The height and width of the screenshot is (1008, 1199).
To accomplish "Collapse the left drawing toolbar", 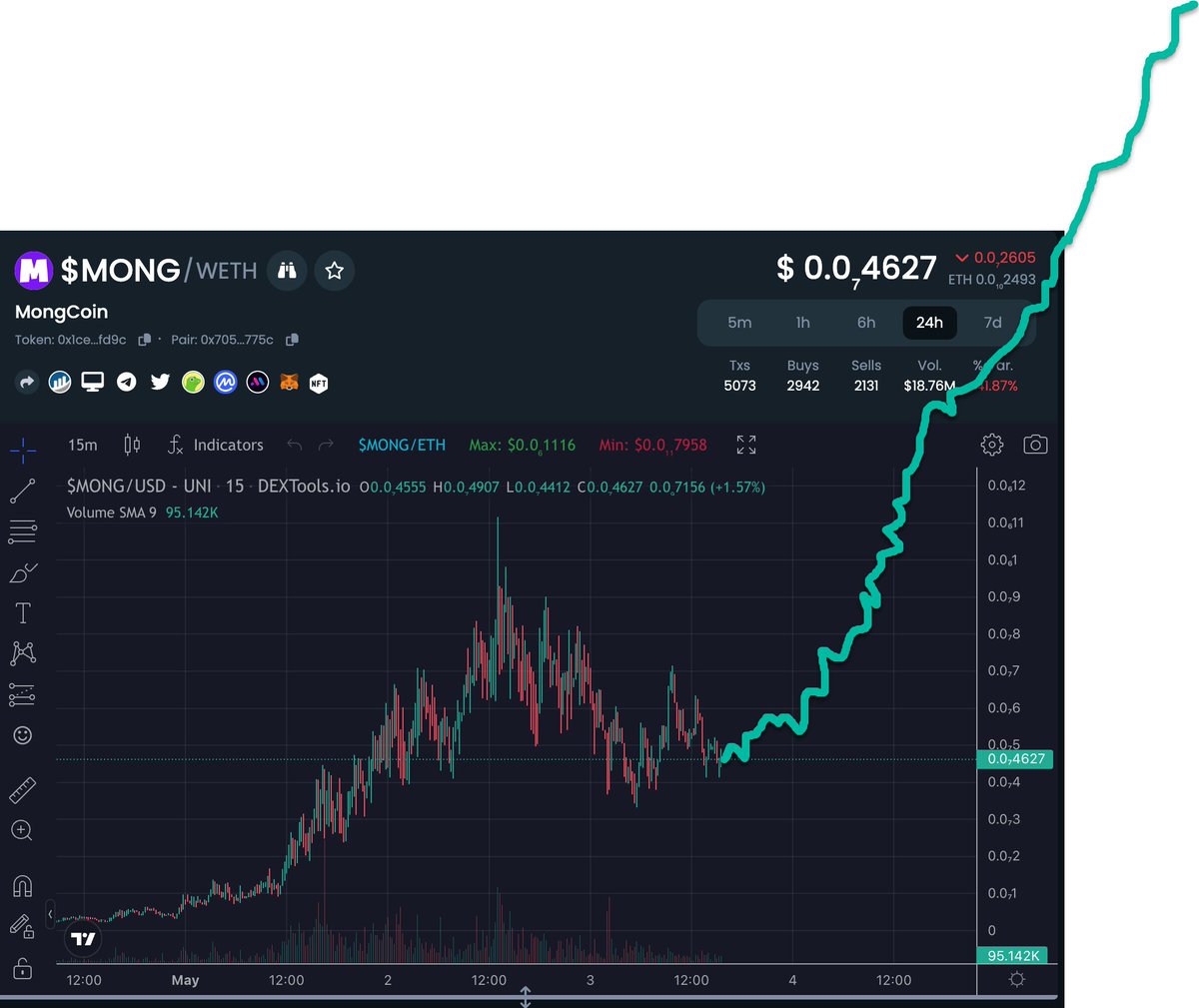I will (x=51, y=912).
